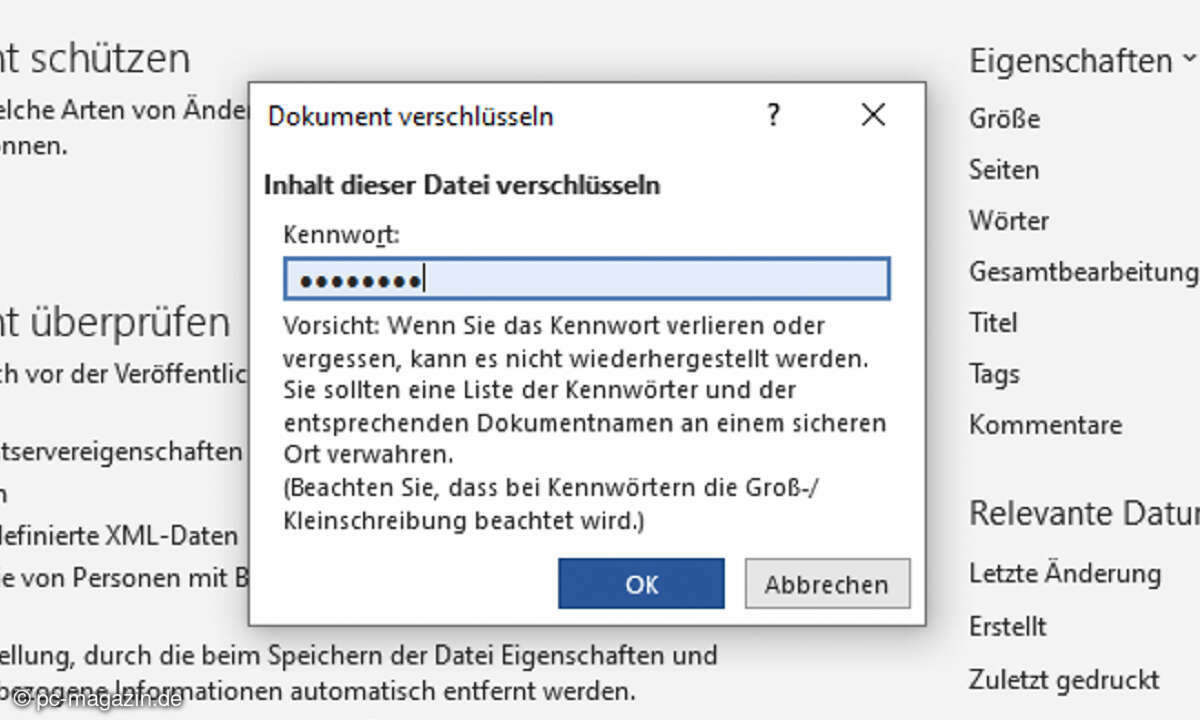1200x720 pixels.
Task: Click the 'Inhalt dieser Datei verschlüsseln' heading
Action: 461,185
